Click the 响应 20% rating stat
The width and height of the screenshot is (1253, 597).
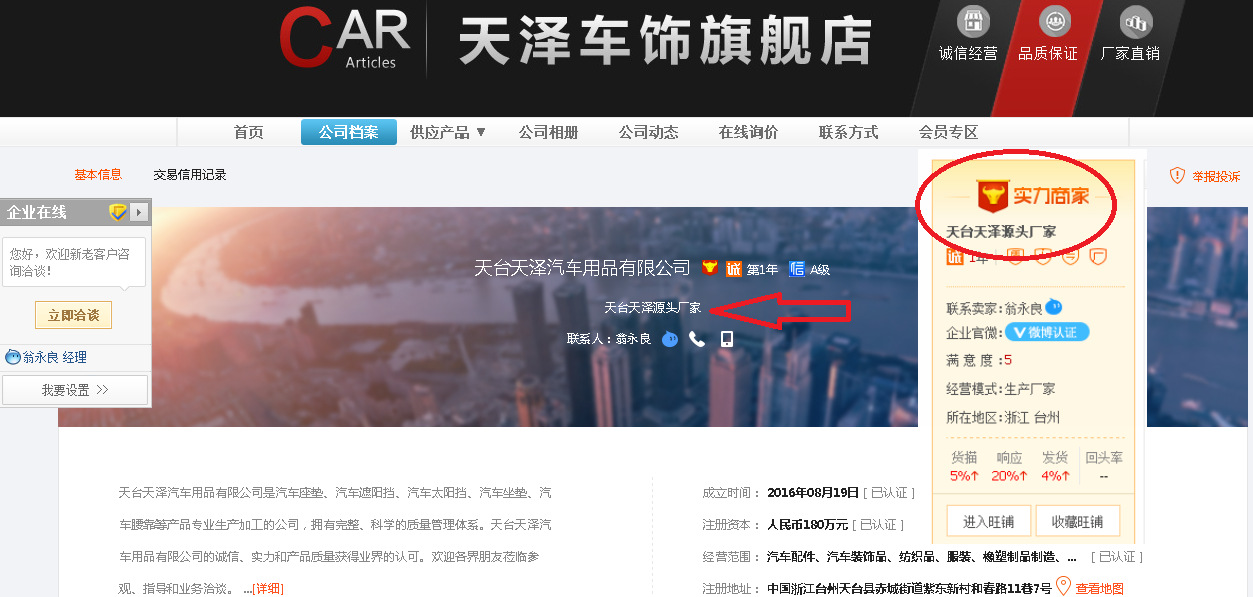pos(1010,466)
